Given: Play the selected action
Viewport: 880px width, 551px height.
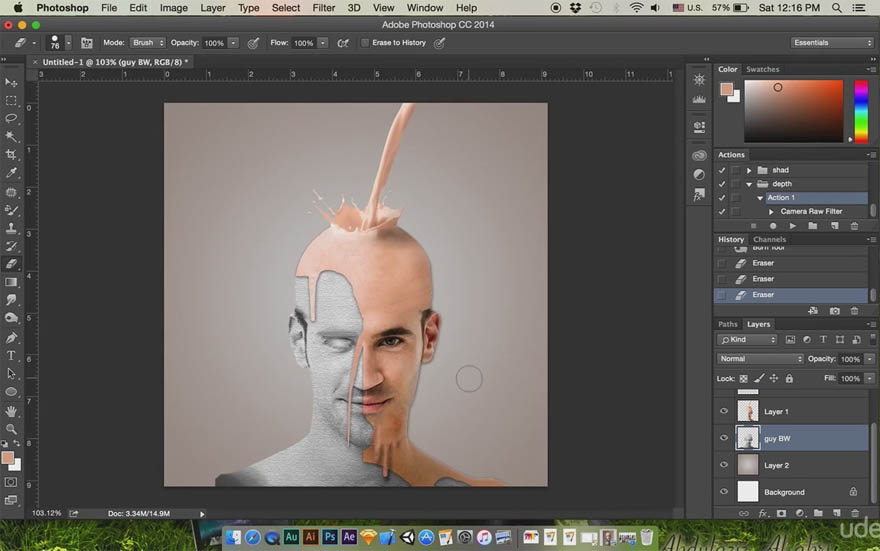Looking at the screenshot, I should [792, 226].
